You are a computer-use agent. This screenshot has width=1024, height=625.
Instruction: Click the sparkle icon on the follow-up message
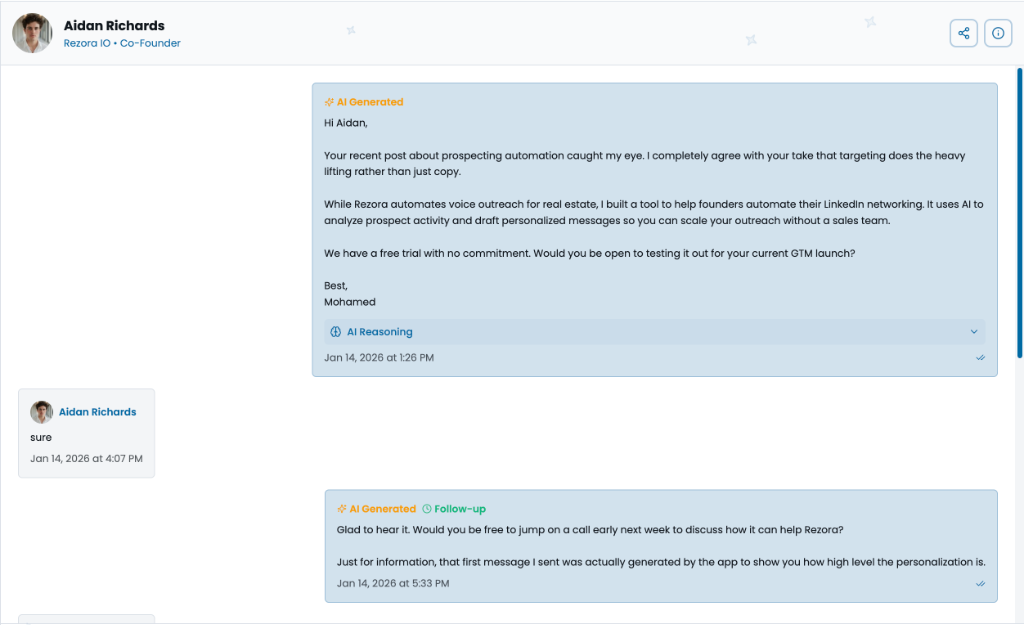click(x=343, y=508)
